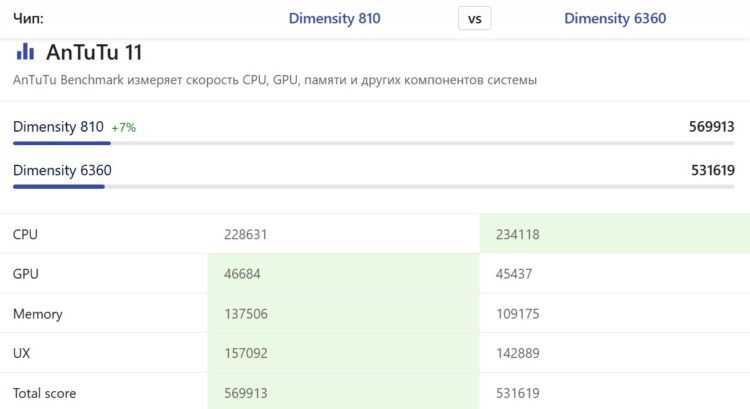Click UX value 142889
The width and height of the screenshot is (750, 409).
518,353
